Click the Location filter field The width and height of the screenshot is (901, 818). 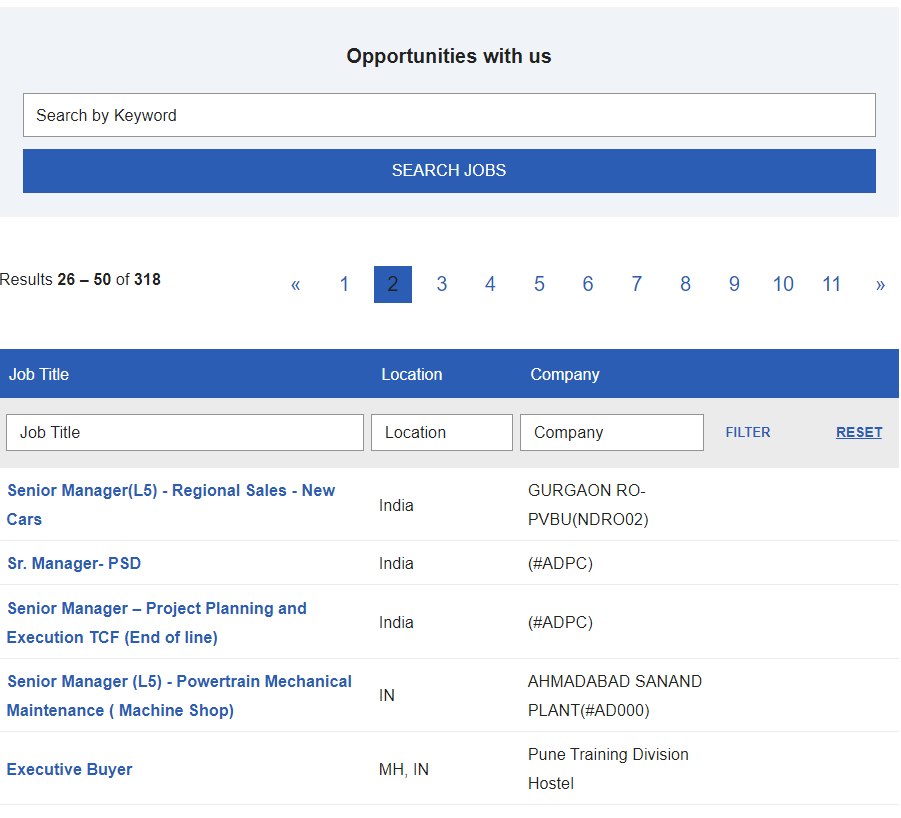tap(441, 433)
